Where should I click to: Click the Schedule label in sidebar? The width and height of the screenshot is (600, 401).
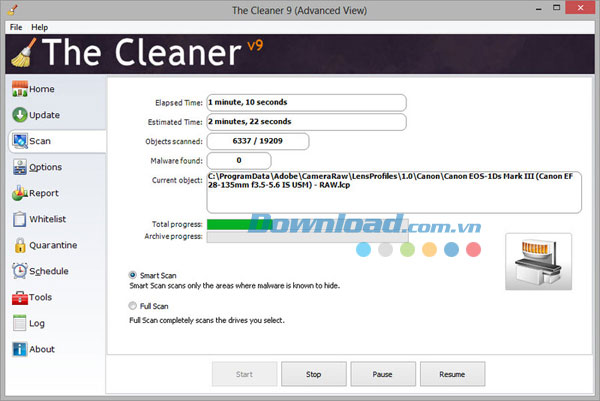(49, 271)
